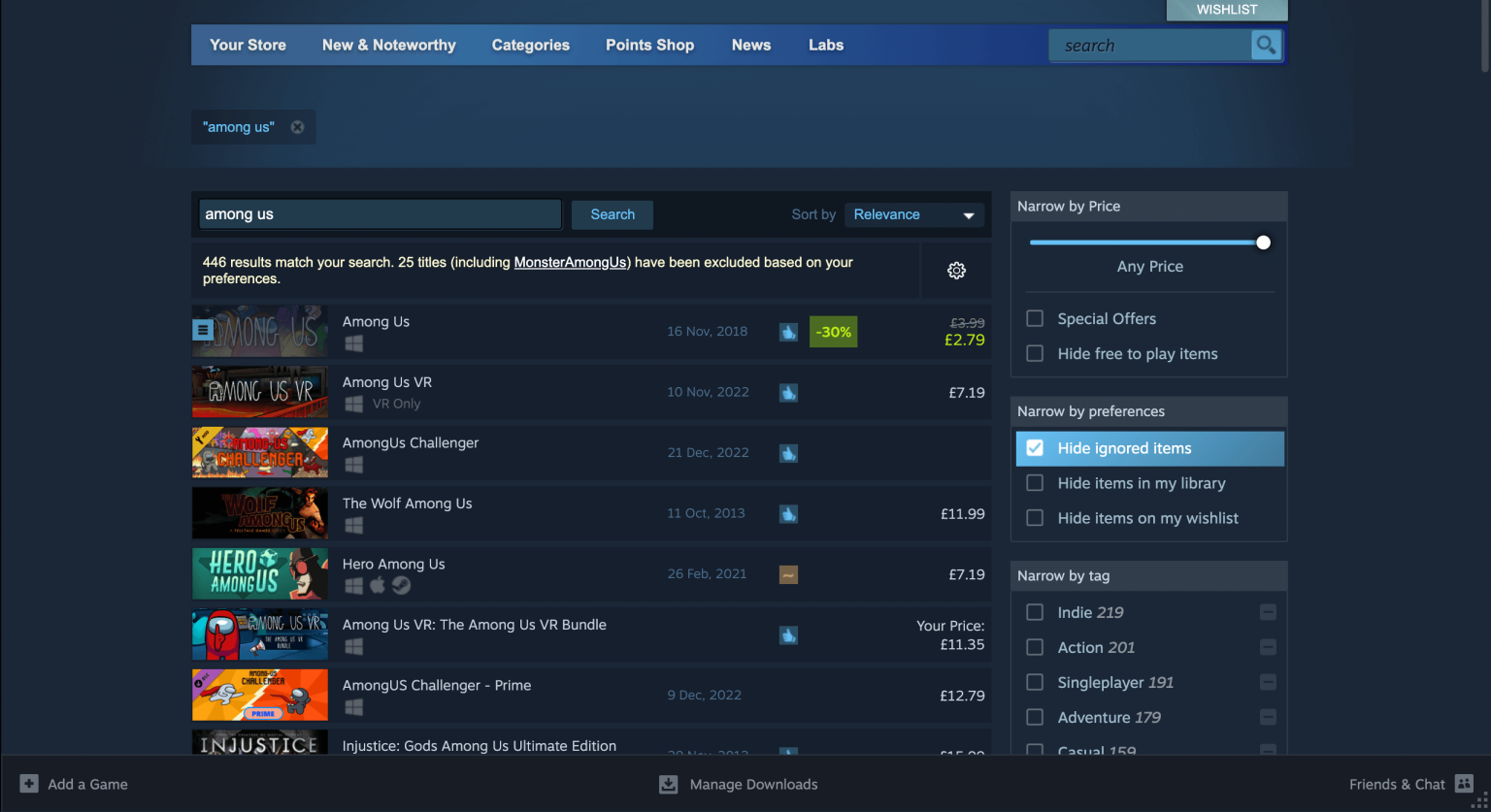1491x812 pixels.
Task: Open the News tab
Action: click(x=751, y=45)
